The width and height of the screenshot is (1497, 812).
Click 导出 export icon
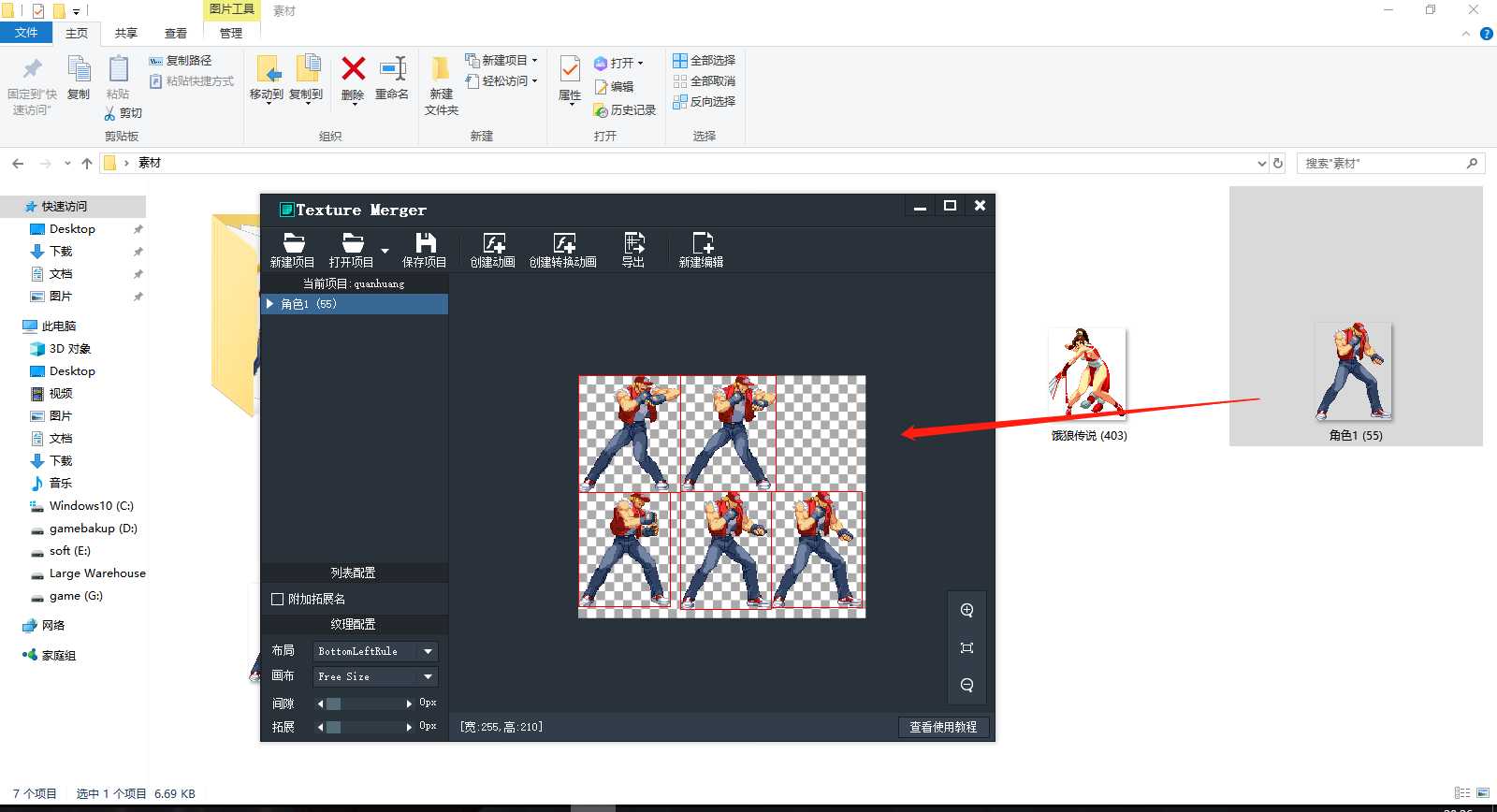[633, 242]
